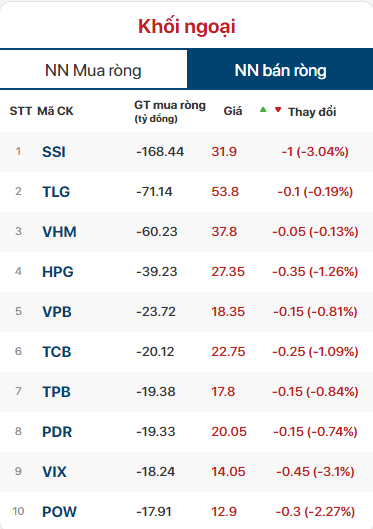Screen dimensions: 373x529
Task: Click PDR stock symbol
Action: click(57, 432)
